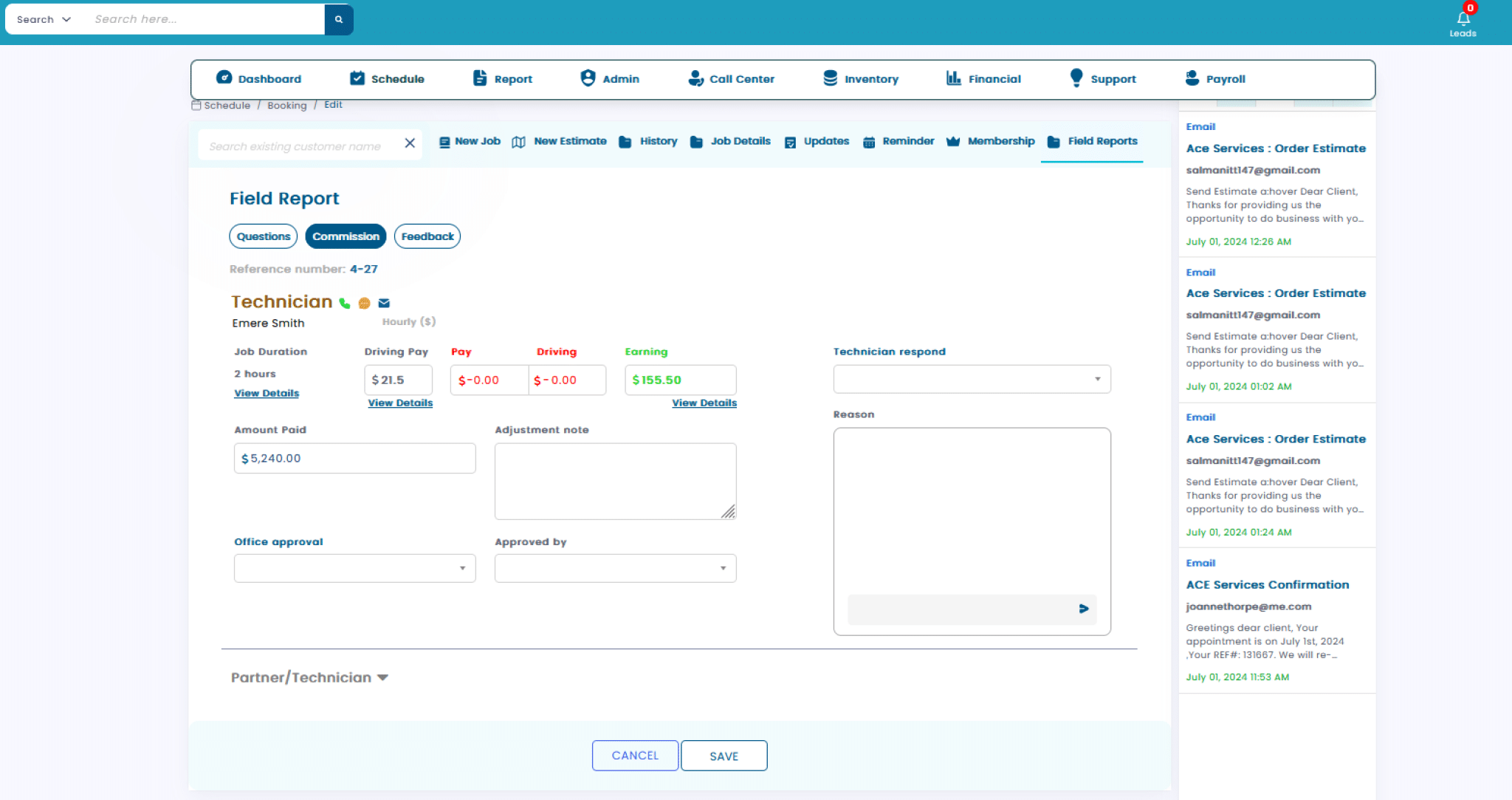The height and width of the screenshot is (800, 1512).
Task: Click the Leads notification bell icon
Action: pos(1463,19)
